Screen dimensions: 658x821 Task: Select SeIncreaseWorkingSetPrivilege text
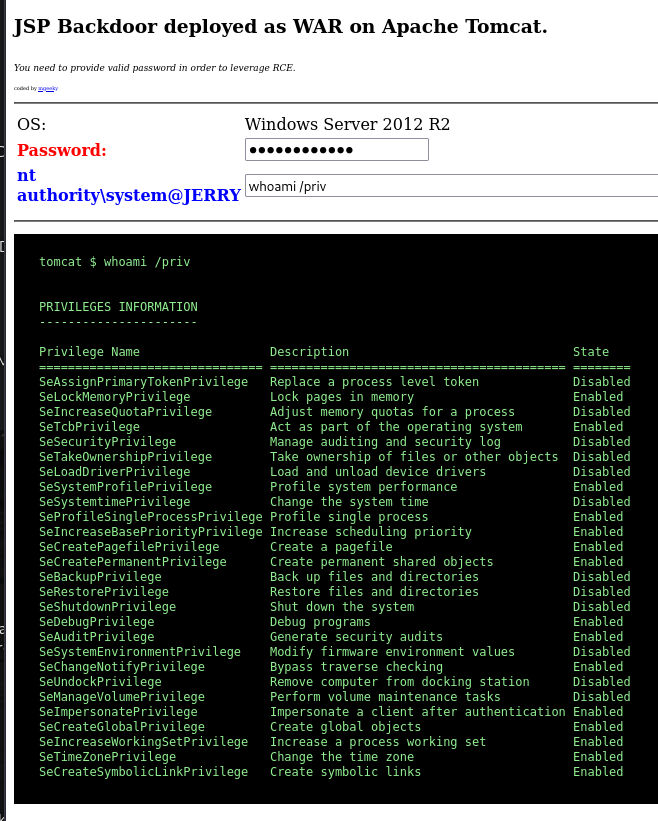pos(143,742)
